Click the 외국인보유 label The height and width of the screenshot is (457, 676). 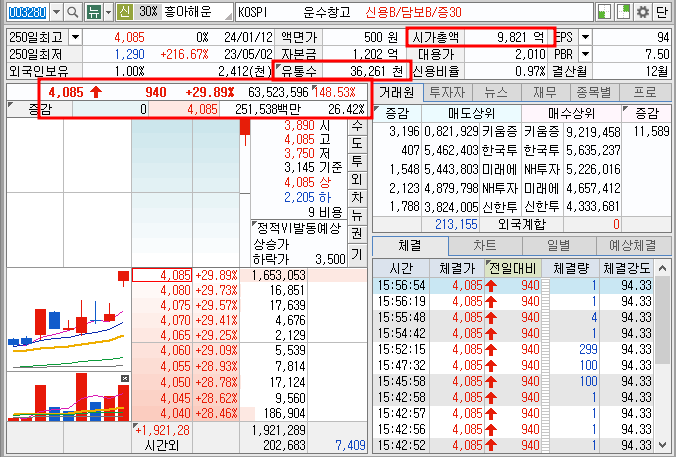tap(39, 71)
